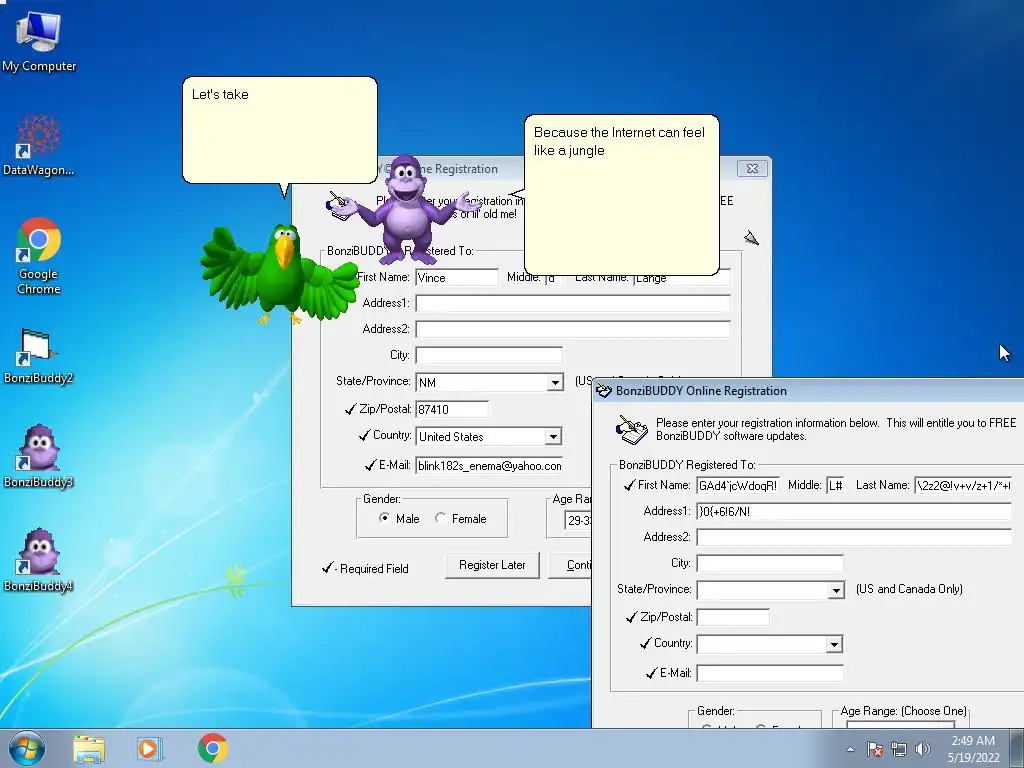The width and height of the screenshot is (1024, 768).
Task: Click the "Let's take" speech bubble
Action: [280, 129]
